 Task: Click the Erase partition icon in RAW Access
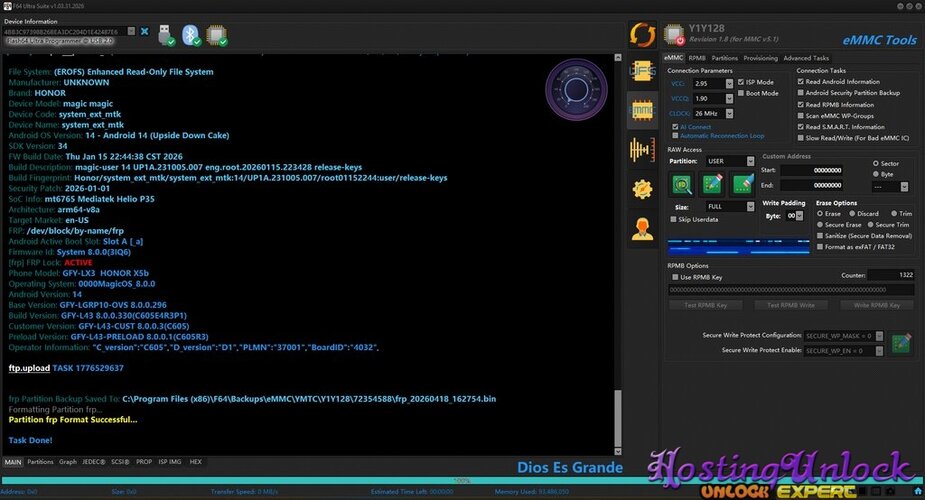click(x=742, y=185)
